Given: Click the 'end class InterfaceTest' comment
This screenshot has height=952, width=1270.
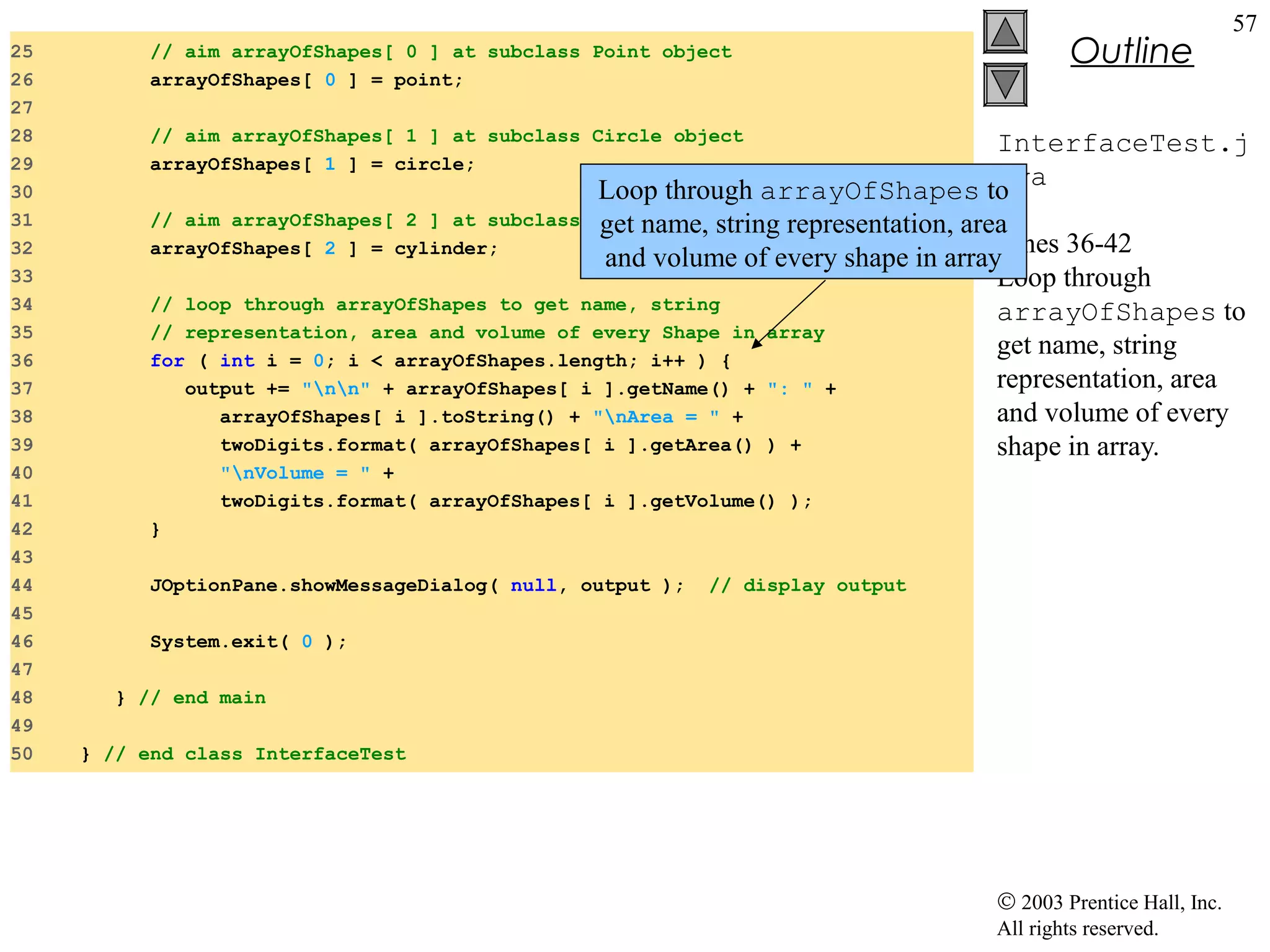Looking at the screenshot, I should tap(255, 754).
